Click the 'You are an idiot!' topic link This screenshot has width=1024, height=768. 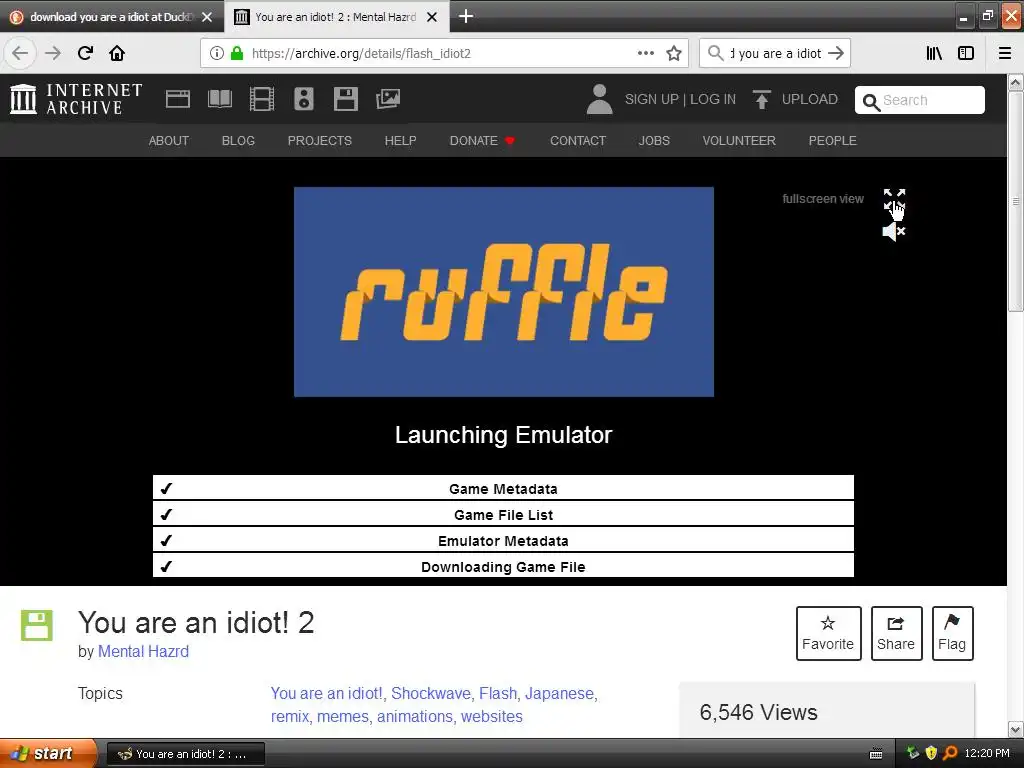click(327, 693)
